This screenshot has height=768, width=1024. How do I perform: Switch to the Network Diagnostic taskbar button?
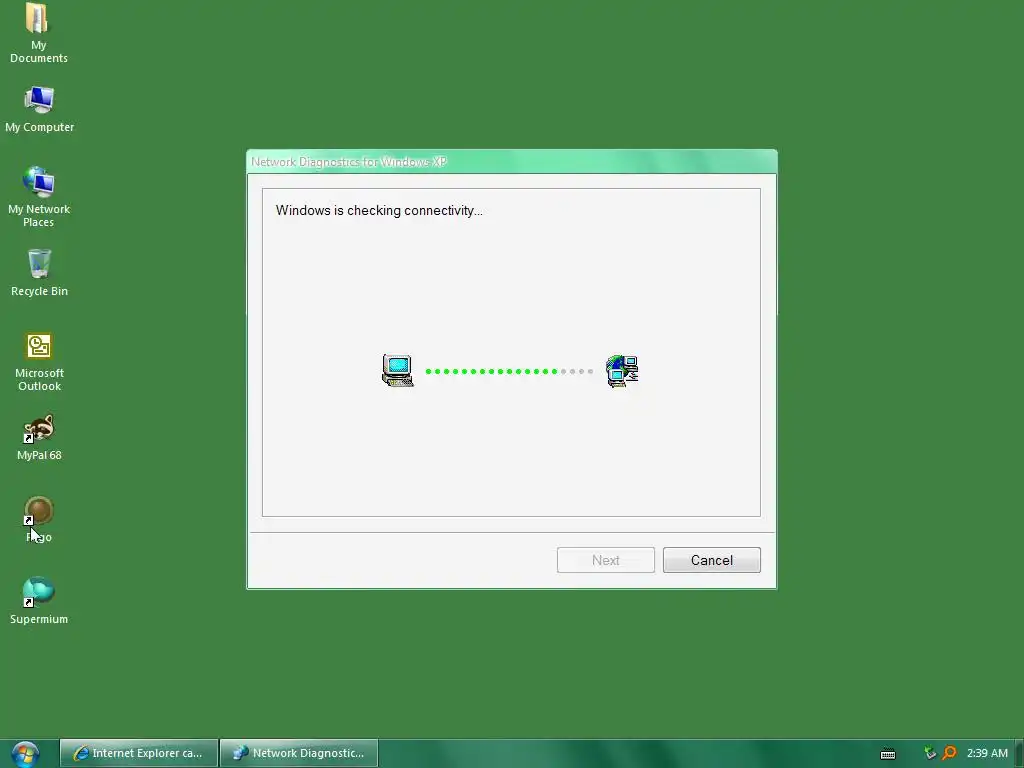click(x=299, y=753)
